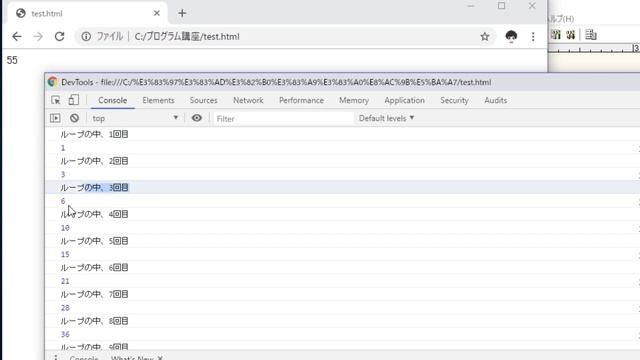Open the Security tab
640x360 pixels.
(x=454, y=100)
